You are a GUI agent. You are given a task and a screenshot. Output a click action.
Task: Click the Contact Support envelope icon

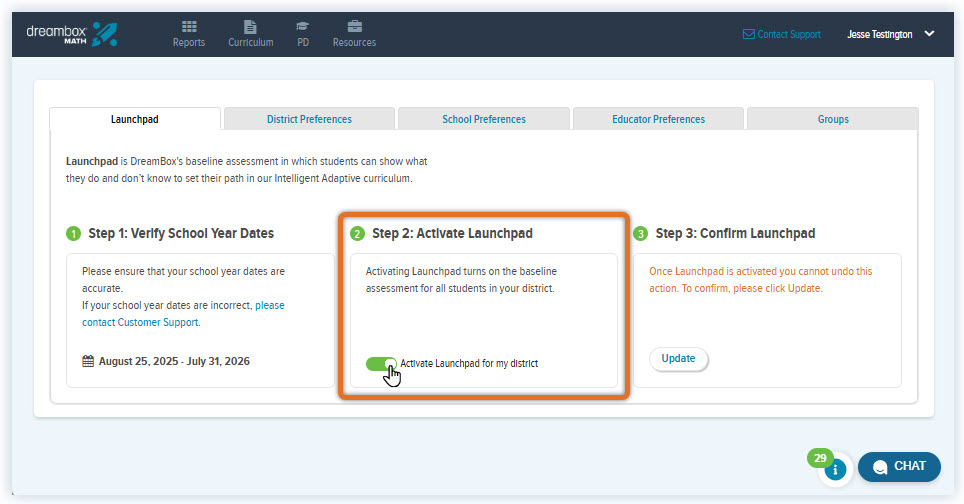click(x=748, y=34)
